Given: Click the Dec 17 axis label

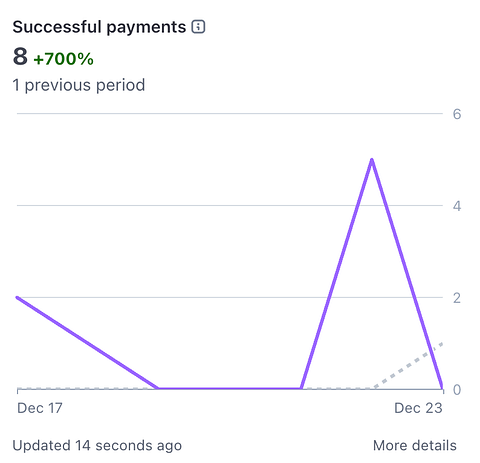Looking at the screenshot, I should pyautogui.click(x=40, y=408).
